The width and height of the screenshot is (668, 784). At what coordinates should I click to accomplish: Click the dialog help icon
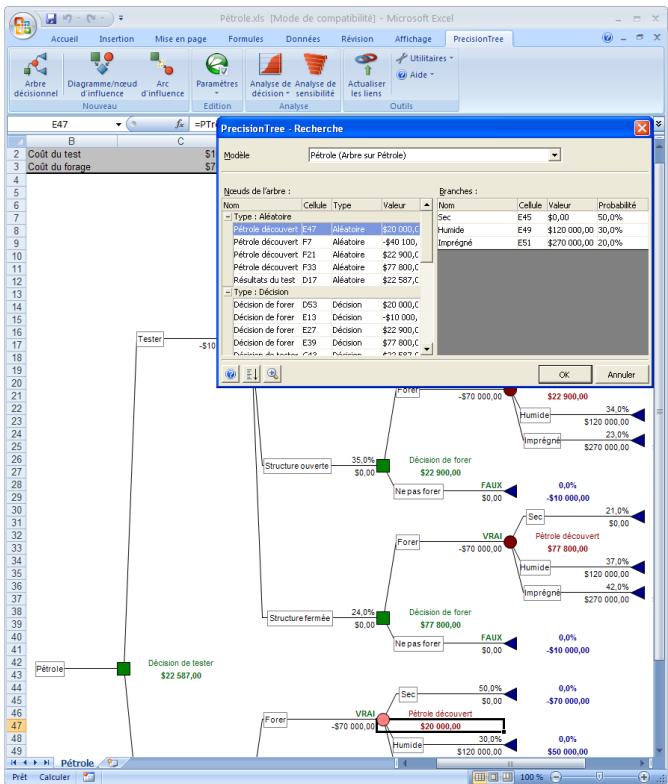coord(230,374)
